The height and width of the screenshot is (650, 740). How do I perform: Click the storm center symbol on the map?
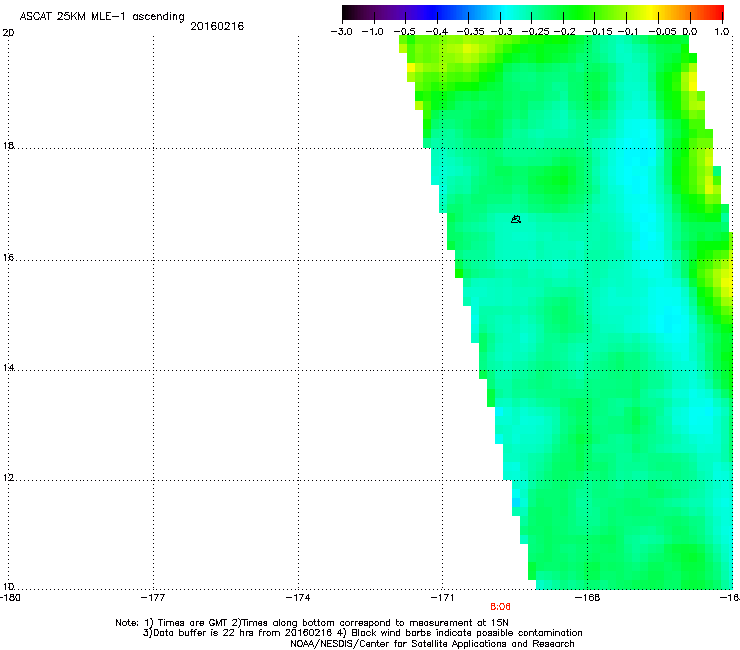(516, 219)
